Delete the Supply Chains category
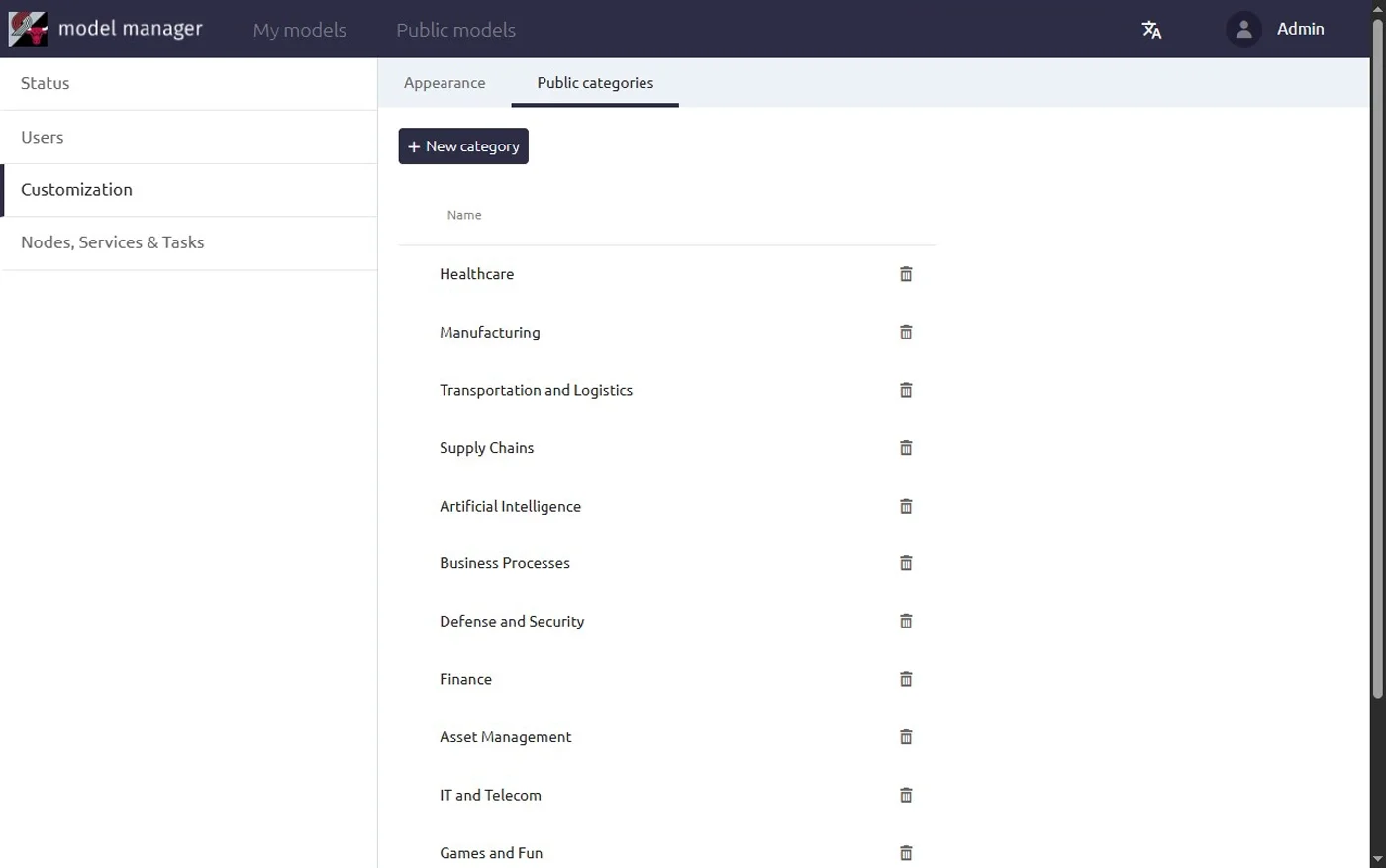The height and width of the screenshot is (868, 1386). point(905,448)
